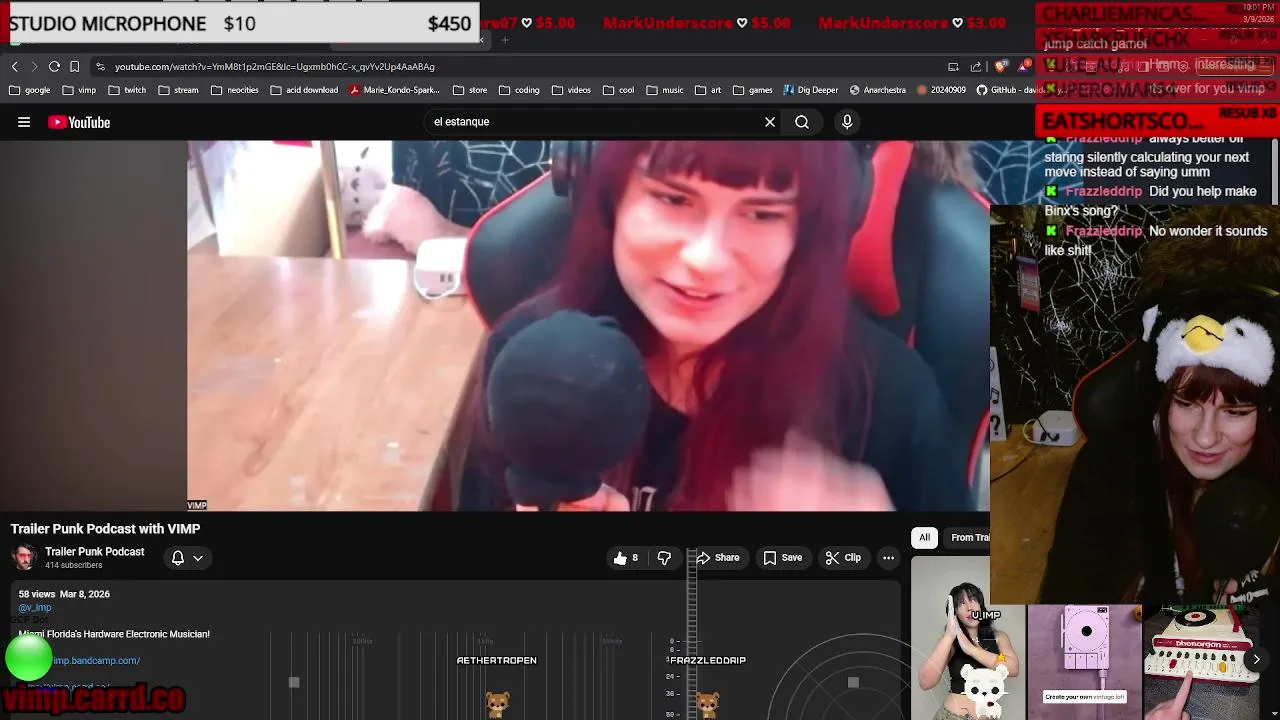Click the share page icon in address bar
The width and height of the screenshot is (1280, 720).
[x=976, y=66]
